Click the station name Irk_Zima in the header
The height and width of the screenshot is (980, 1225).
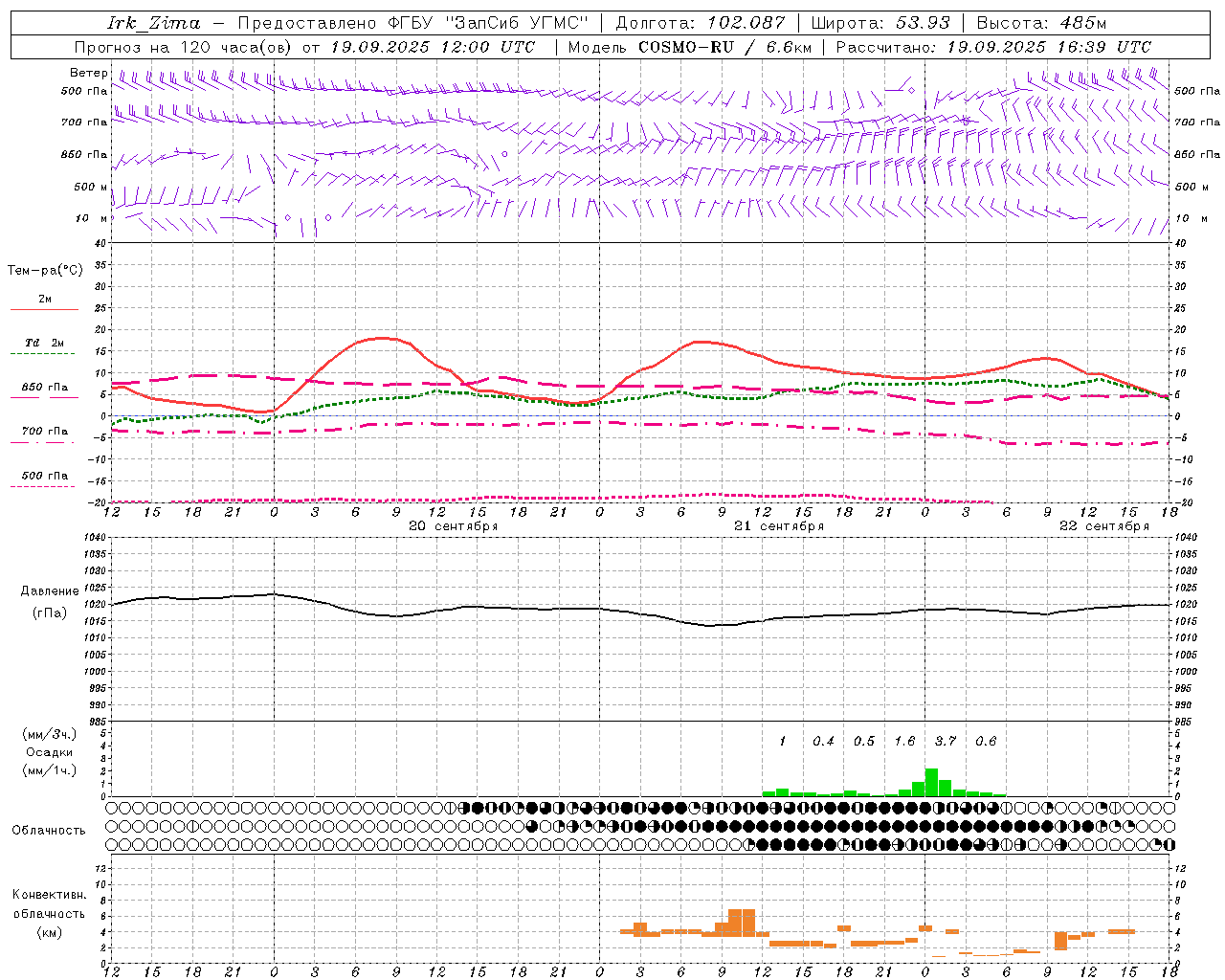point(154,23)
